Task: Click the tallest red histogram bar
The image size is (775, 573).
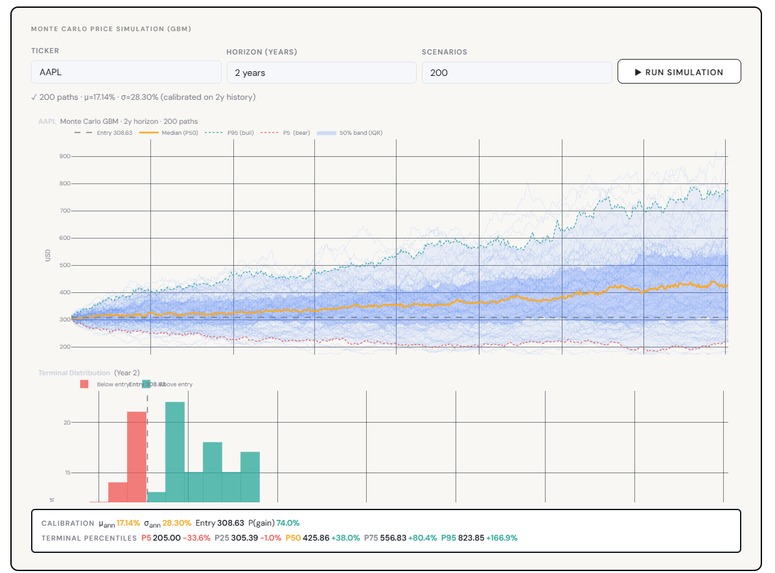Action: tap(137, 457)
